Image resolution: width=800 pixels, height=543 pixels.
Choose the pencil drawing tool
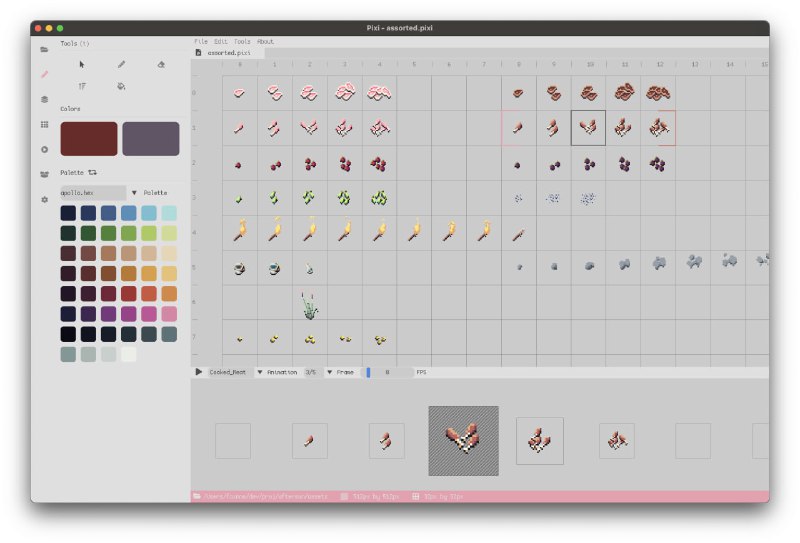tap(121, 64)
